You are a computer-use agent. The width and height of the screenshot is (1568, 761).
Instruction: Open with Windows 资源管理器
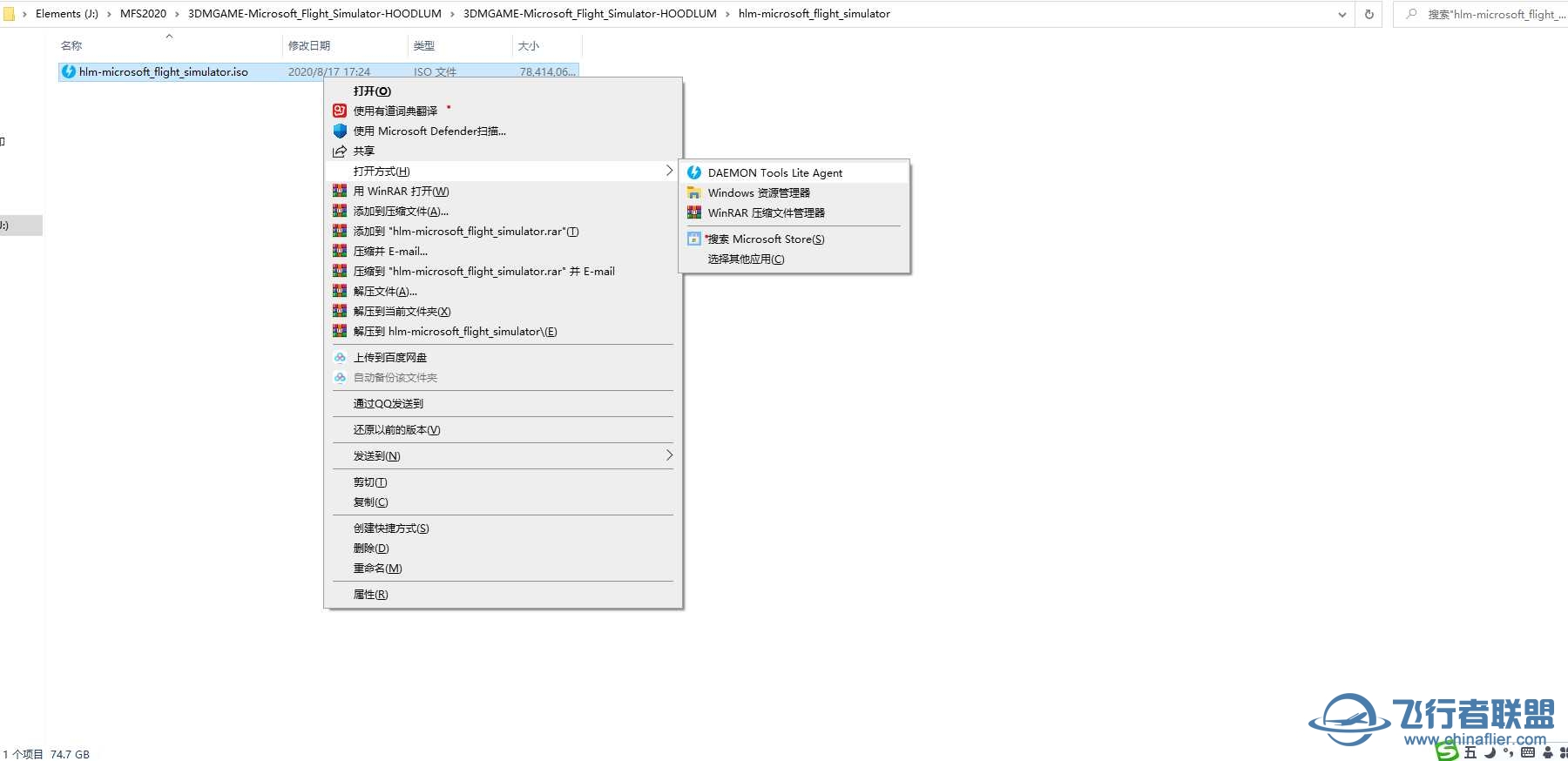click(x=794, y=192)
